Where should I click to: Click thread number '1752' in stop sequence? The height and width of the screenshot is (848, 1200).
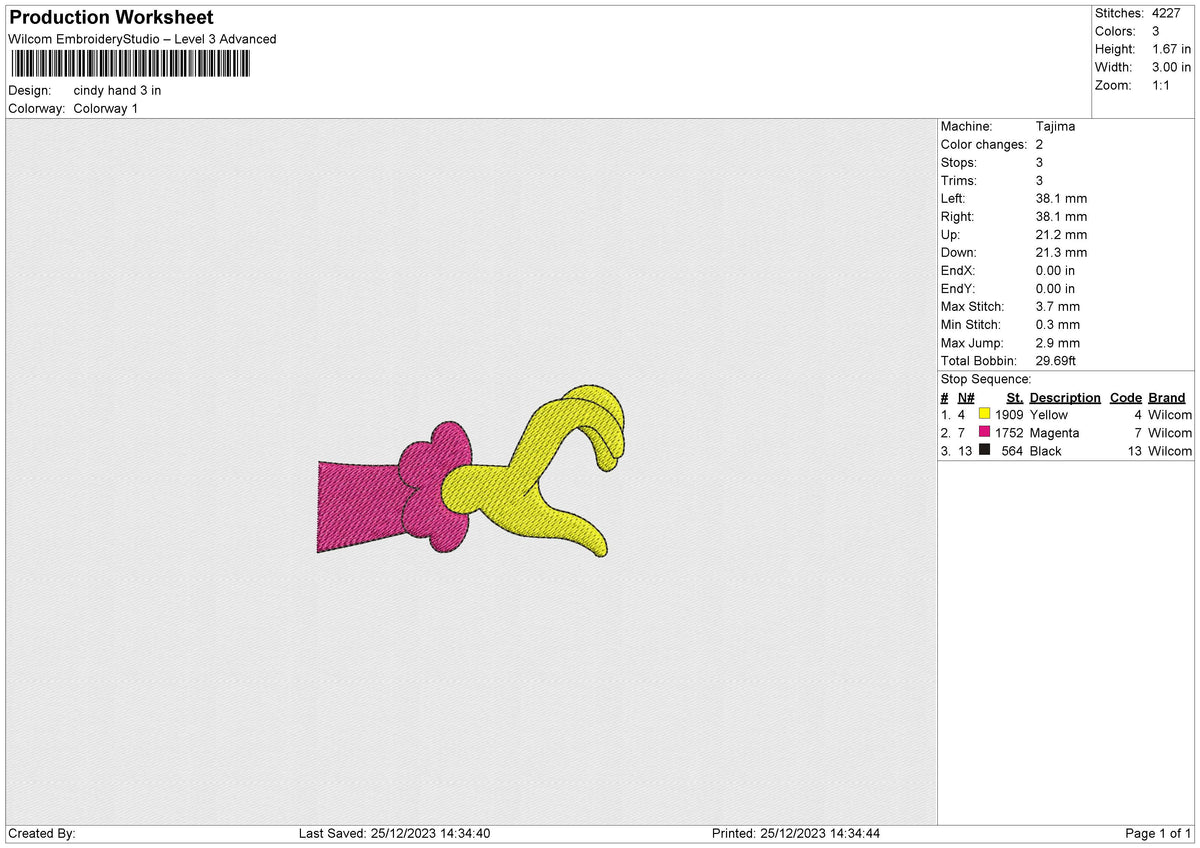1009,432
